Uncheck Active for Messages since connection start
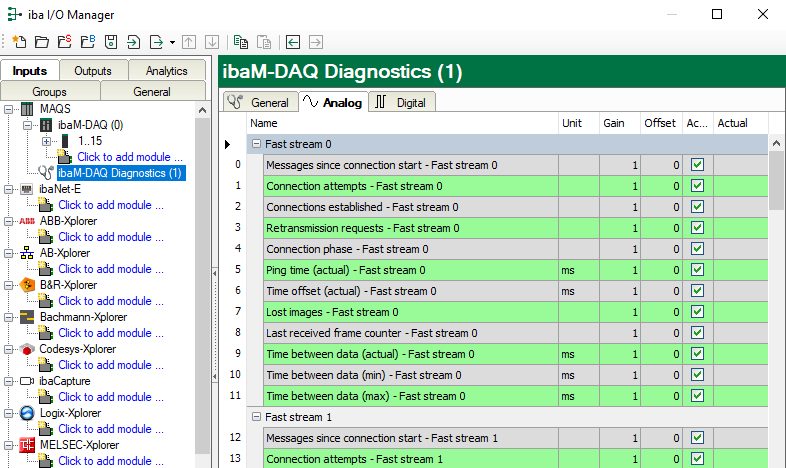Image resolution: width=786 pixels, height=468 pixels. point(698,165)
